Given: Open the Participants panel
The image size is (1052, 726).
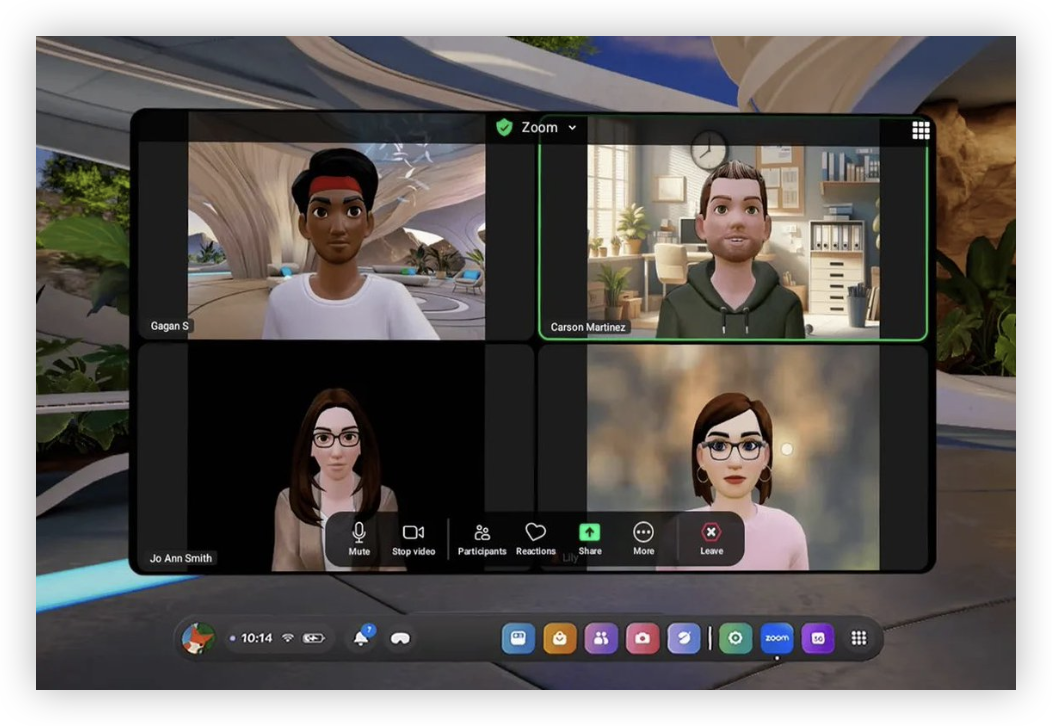Looking at the screenshot, I should (x=482, y=539).
